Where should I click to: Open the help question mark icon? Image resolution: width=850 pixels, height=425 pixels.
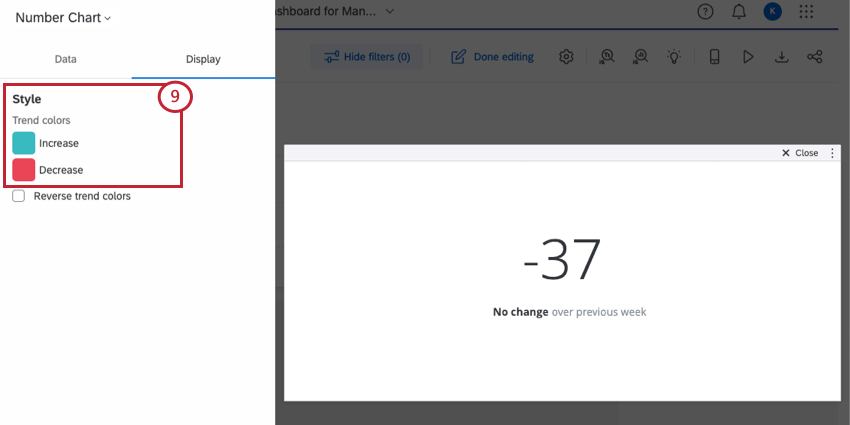705,12
